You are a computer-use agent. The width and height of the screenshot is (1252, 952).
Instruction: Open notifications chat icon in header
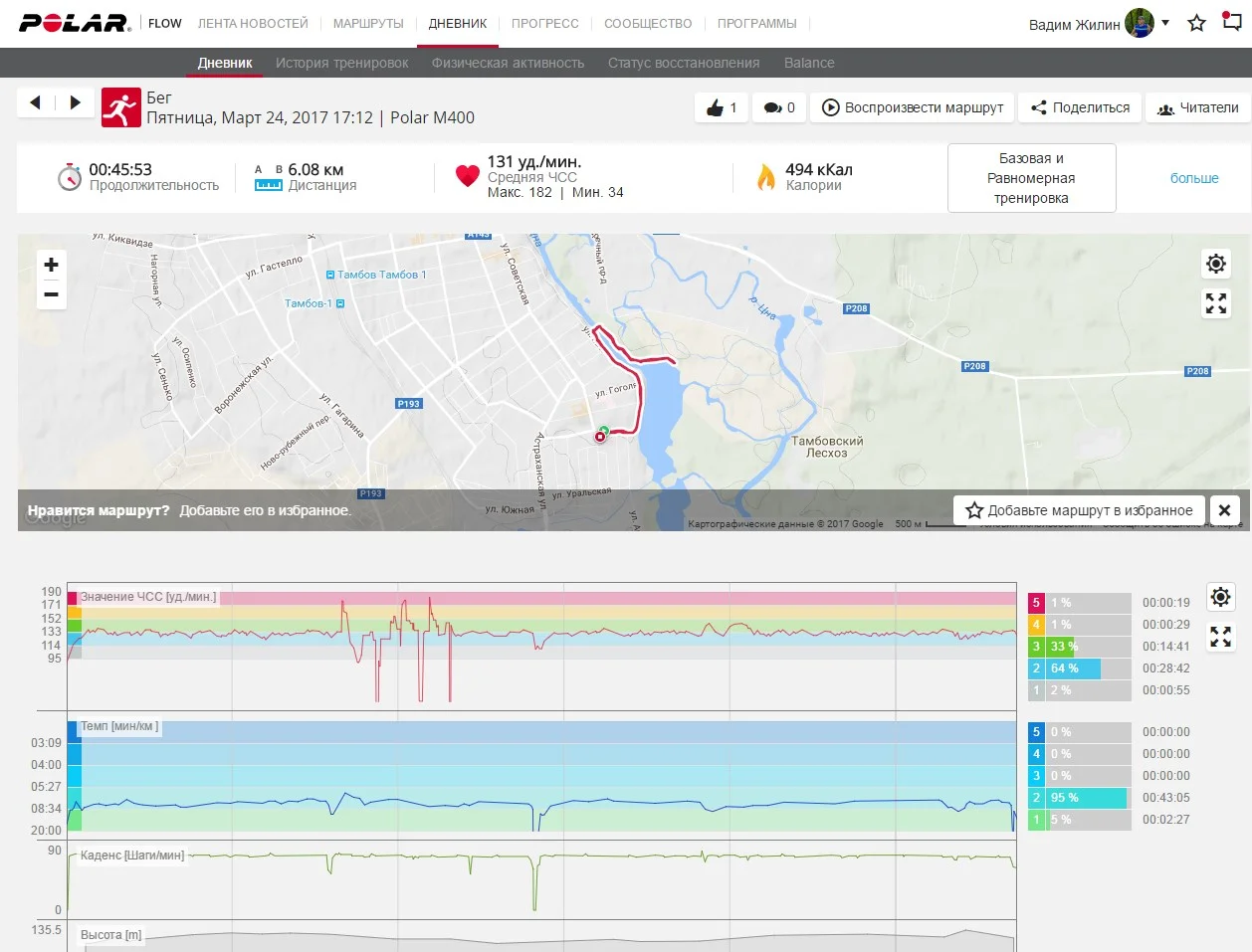pos(1232,22)
